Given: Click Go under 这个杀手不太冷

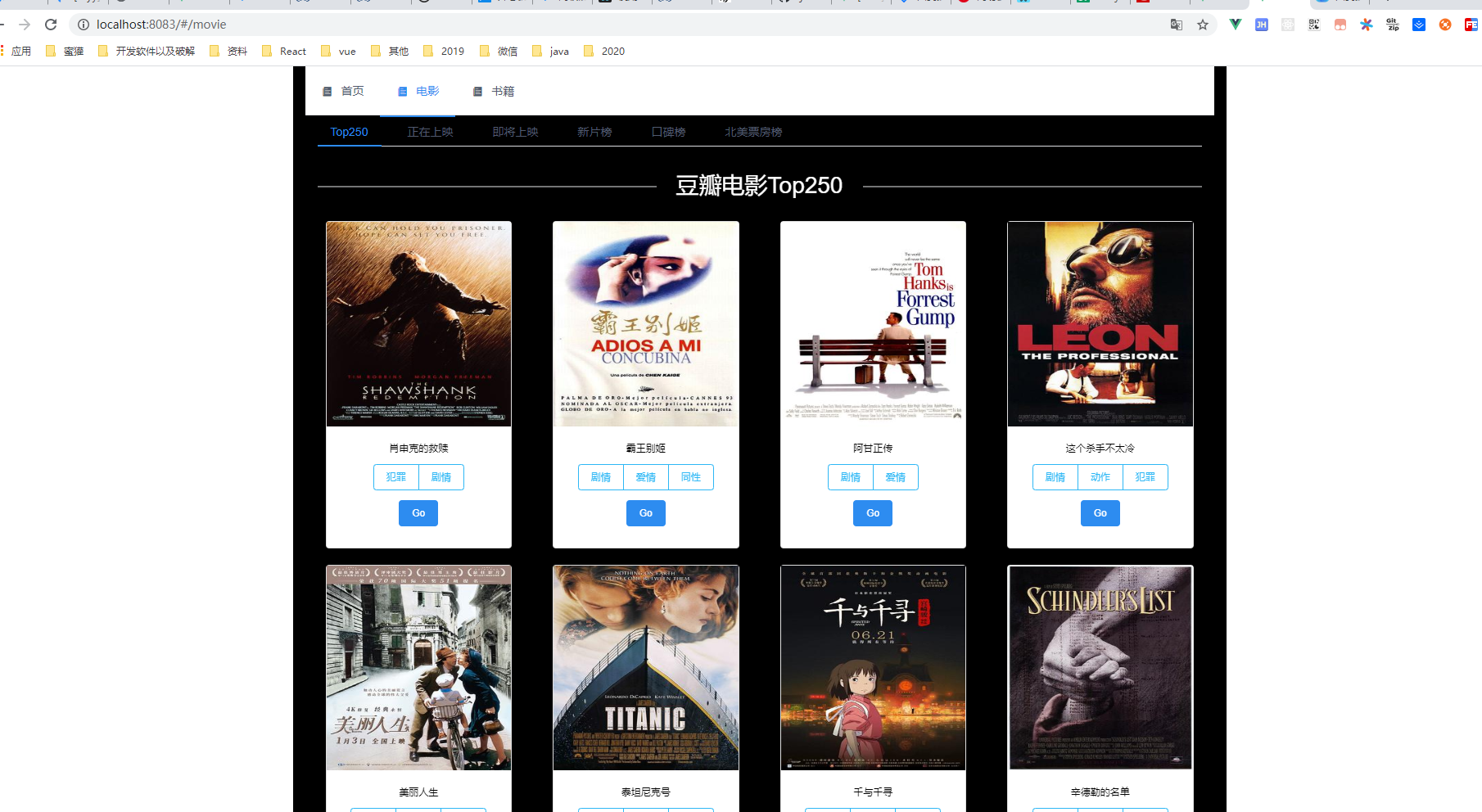Looking at the screenshot, I should (1100, 513).
